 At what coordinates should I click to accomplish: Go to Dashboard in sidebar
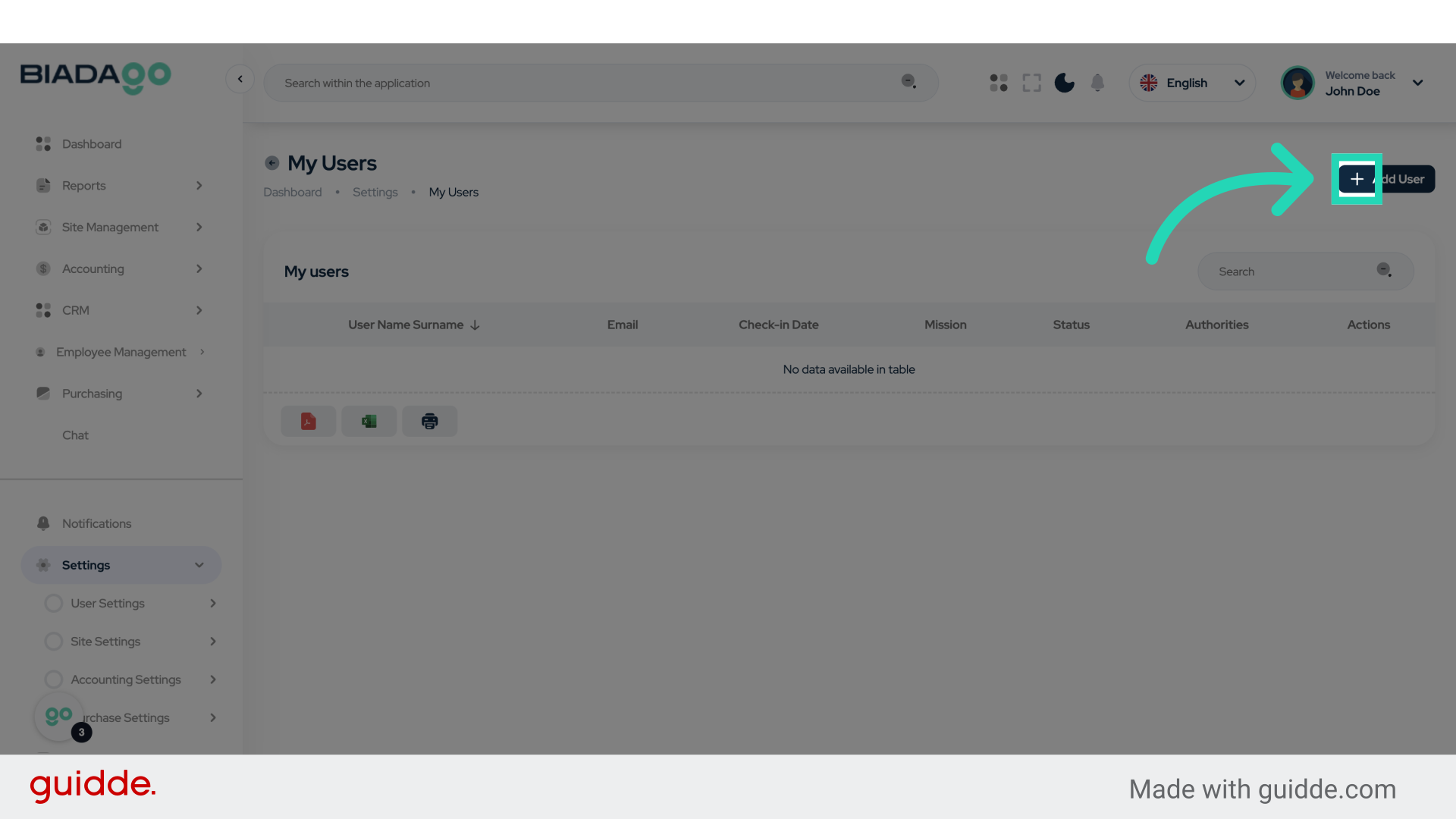tap(91, 144)
